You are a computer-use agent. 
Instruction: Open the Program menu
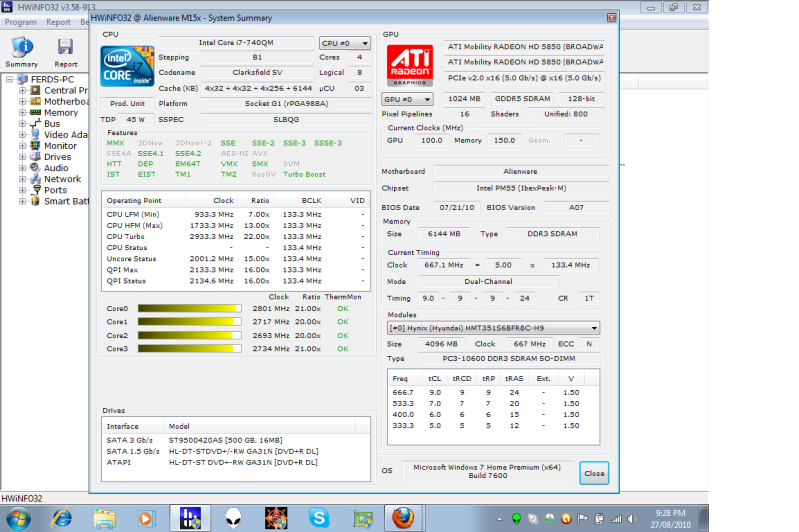point(20,22)
